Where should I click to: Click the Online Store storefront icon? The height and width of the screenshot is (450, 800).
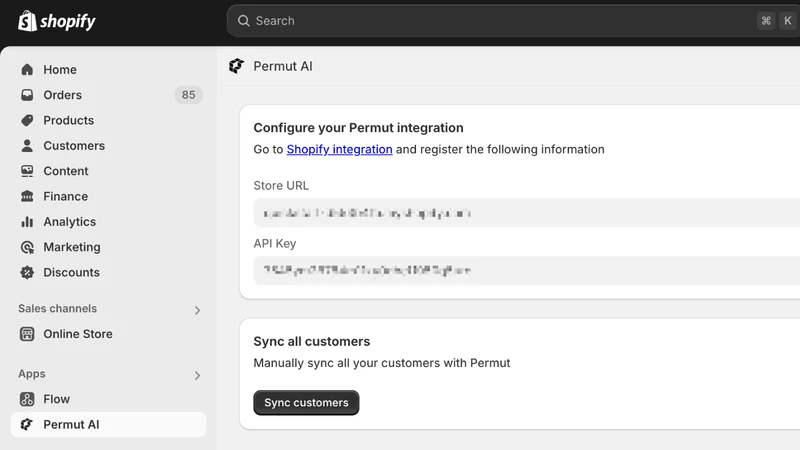(x=27, y=334)
